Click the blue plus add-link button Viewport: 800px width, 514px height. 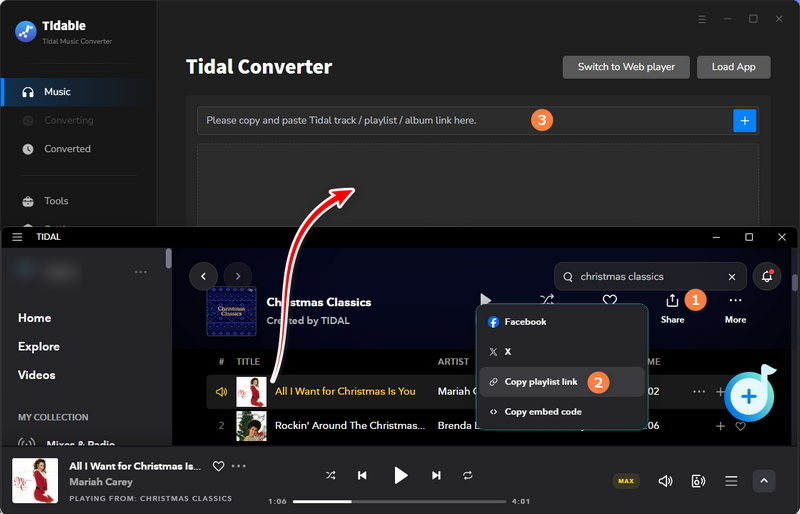pyautogui.click(x=744, y=120)
